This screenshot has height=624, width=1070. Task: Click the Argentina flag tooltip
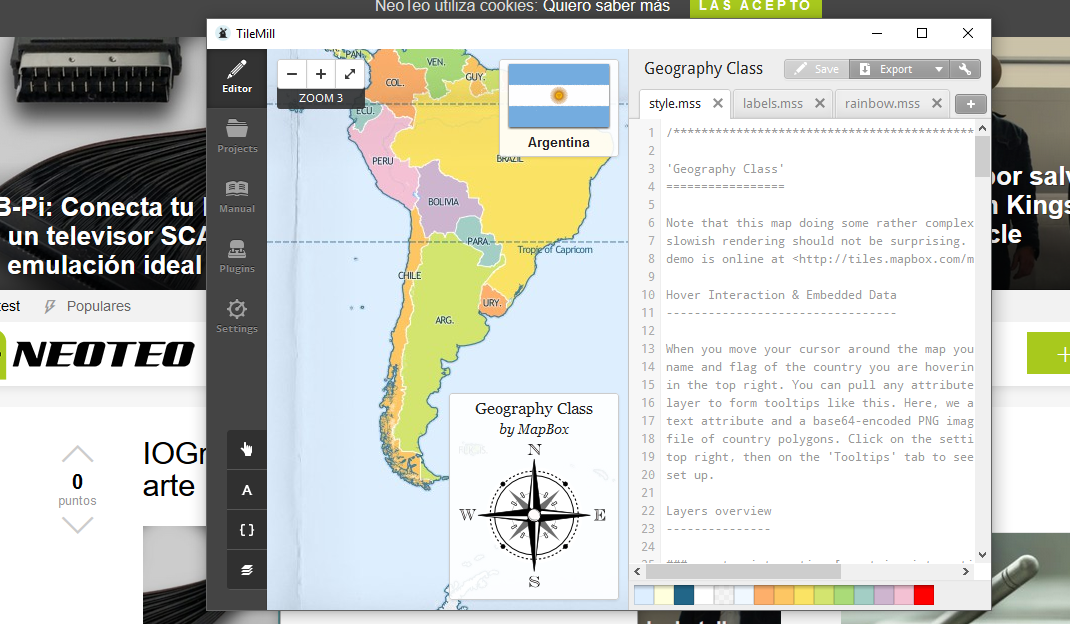559,107
